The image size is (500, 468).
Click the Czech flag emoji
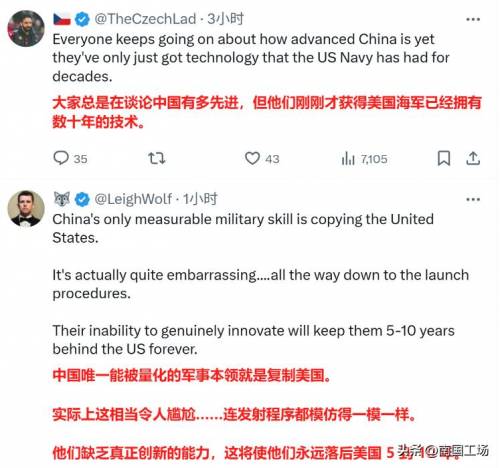62,19
